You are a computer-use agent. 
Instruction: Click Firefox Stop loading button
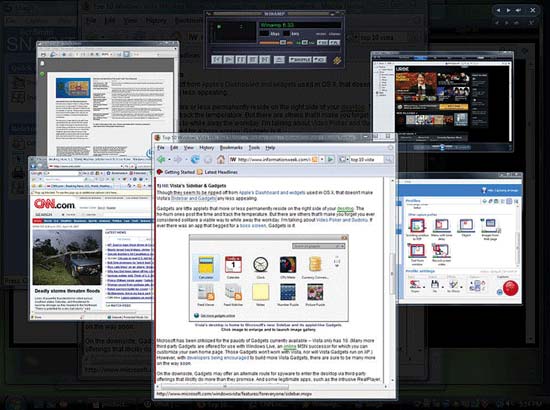coord(208,160)
